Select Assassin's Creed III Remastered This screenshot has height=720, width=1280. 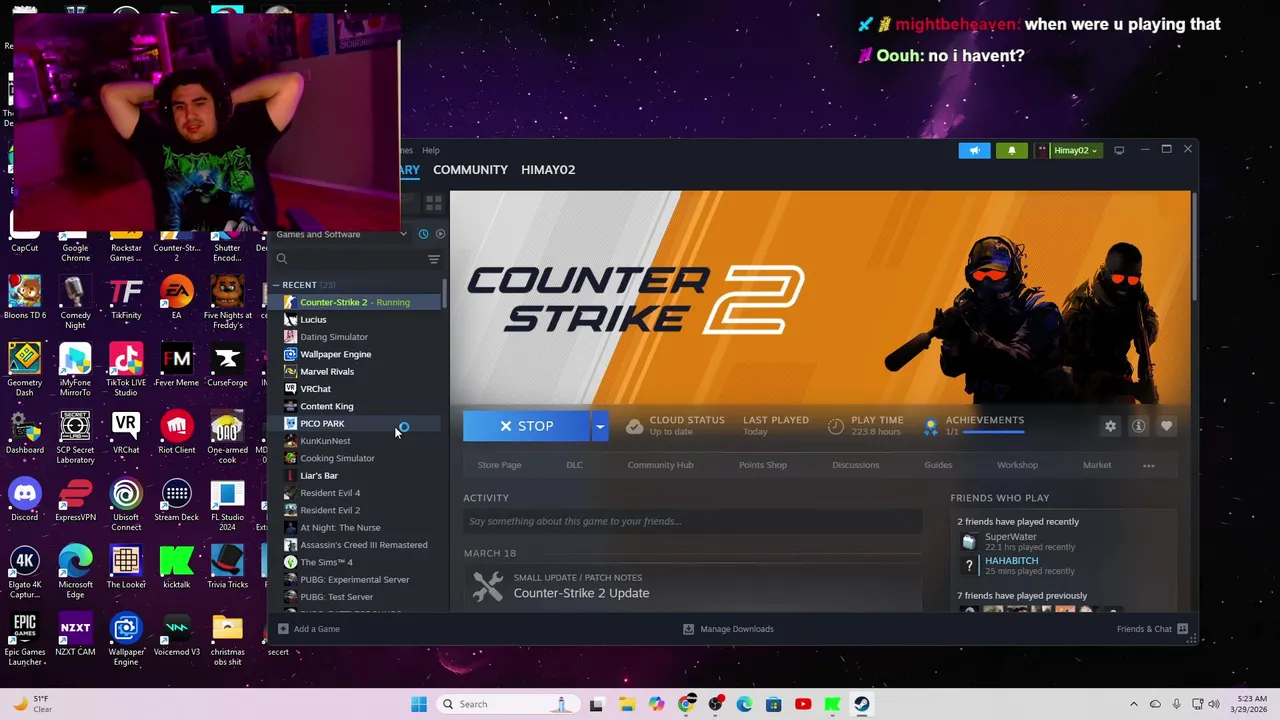coord(355,545)
